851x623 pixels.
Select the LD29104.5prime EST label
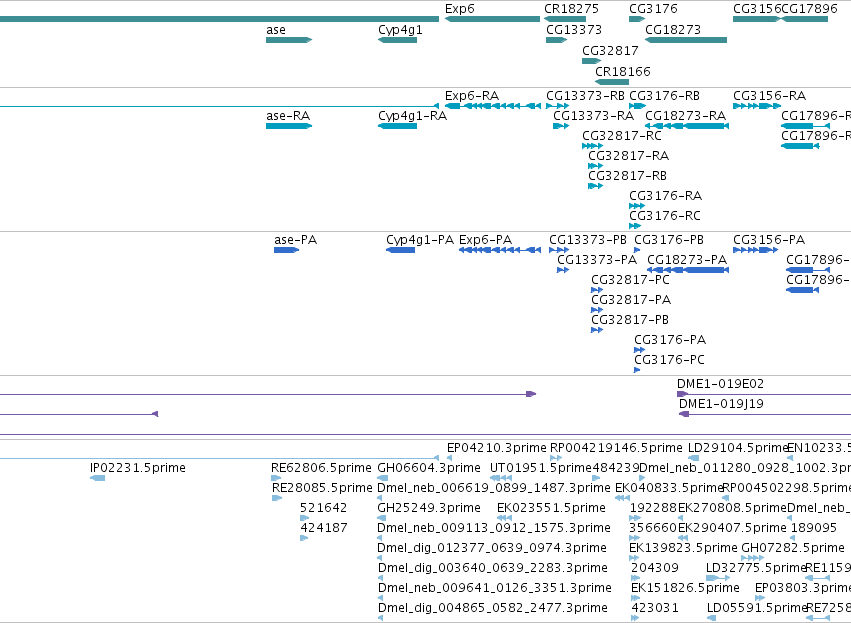coord(738,448)
